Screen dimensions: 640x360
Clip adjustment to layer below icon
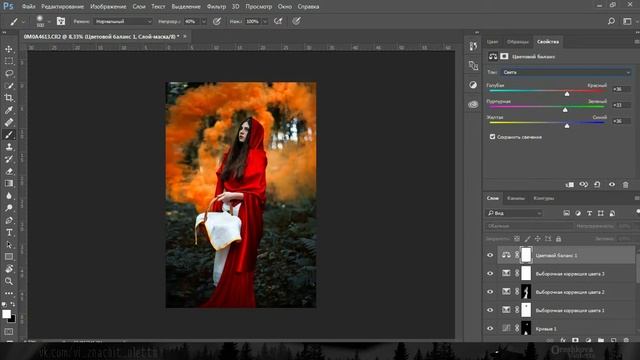coord(569,184)
